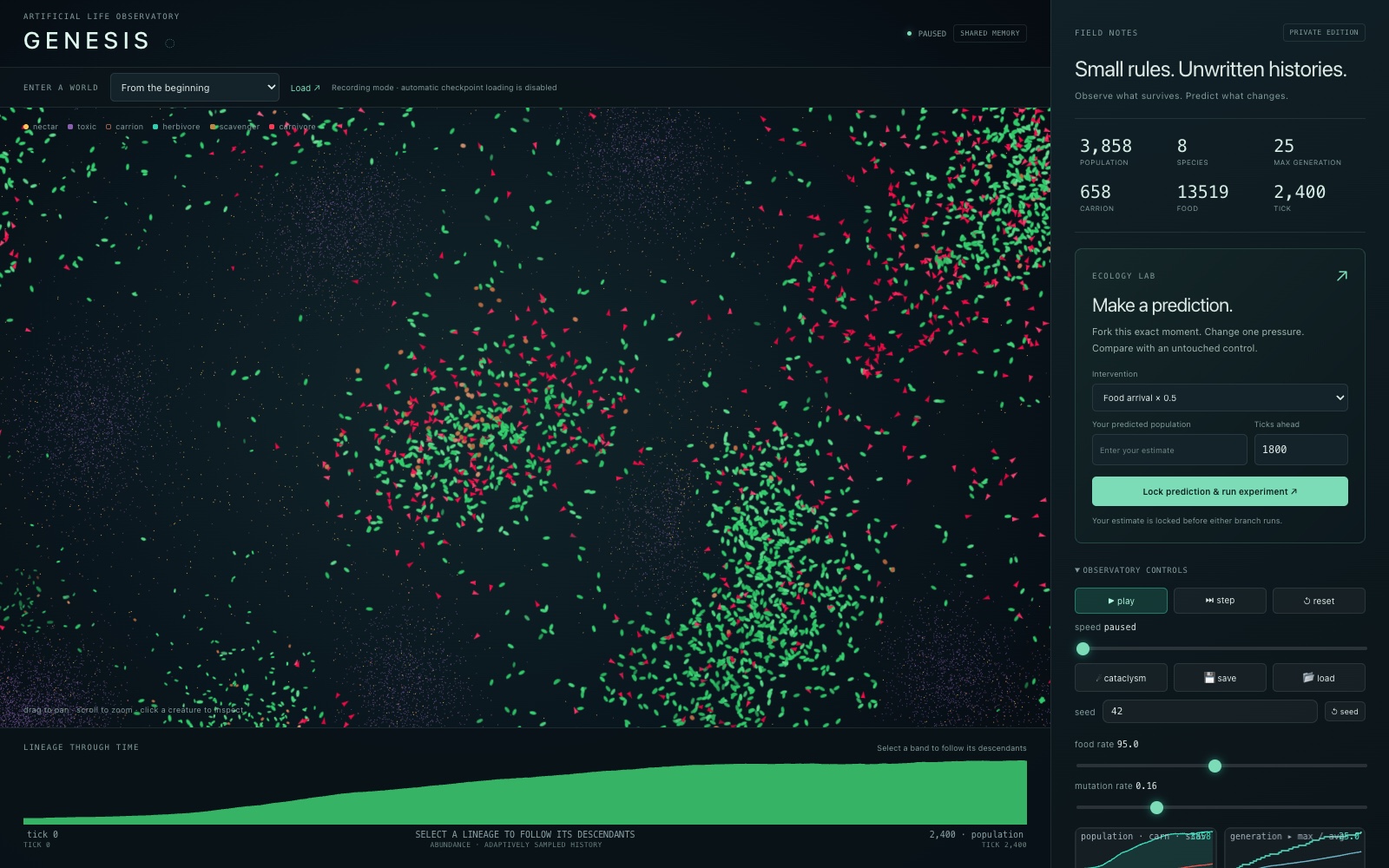Viewport: 1389px width, 868px height.
Task: Click the PAUSED status indicator dot
Action: tap(909, 34)
